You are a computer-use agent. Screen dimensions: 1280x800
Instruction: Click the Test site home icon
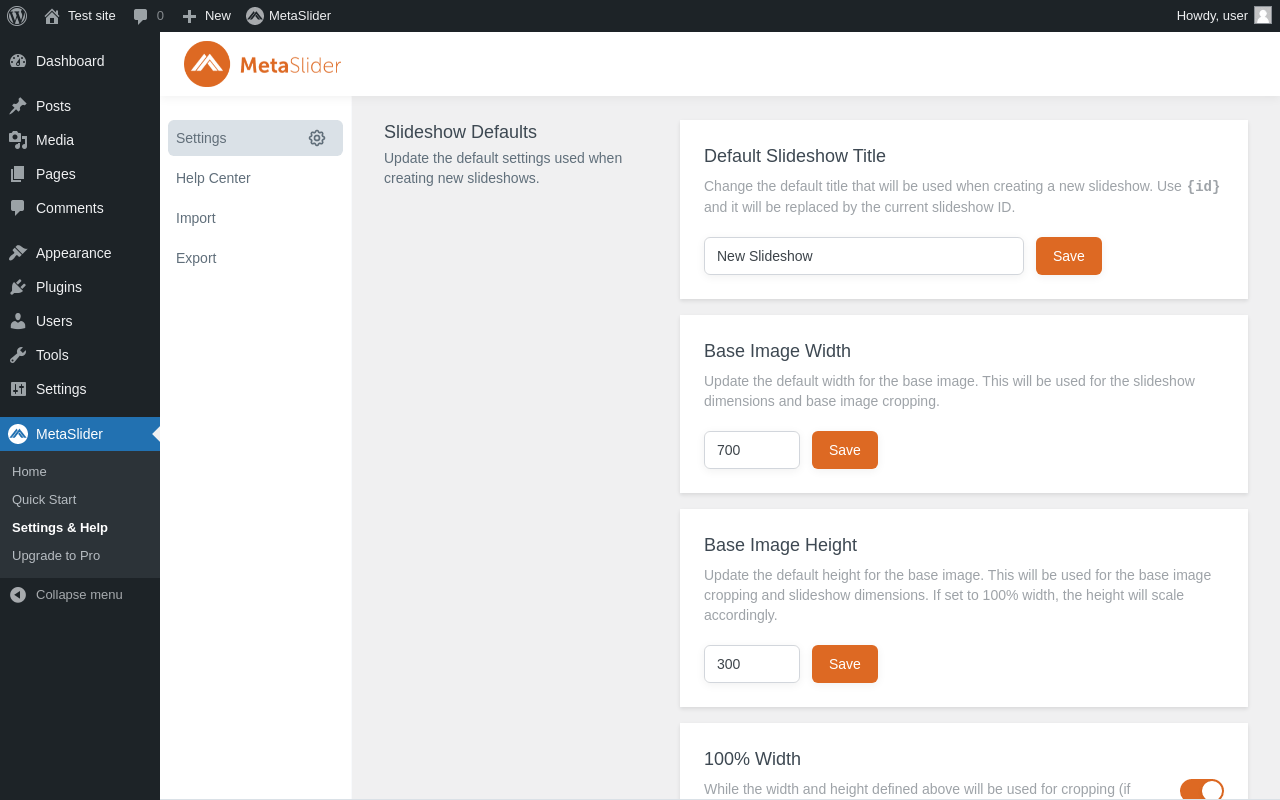[x=52, y=16]
